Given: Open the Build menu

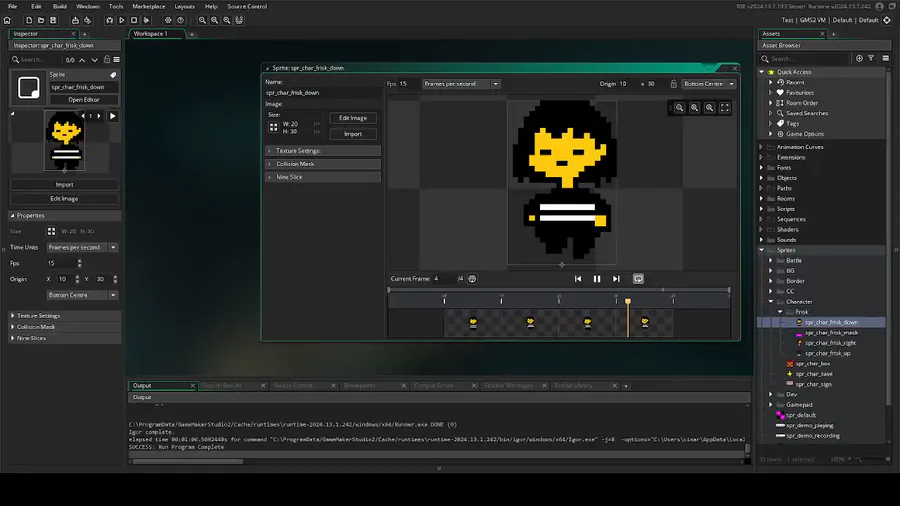Looking at the screenshot, I should point(60,6).
